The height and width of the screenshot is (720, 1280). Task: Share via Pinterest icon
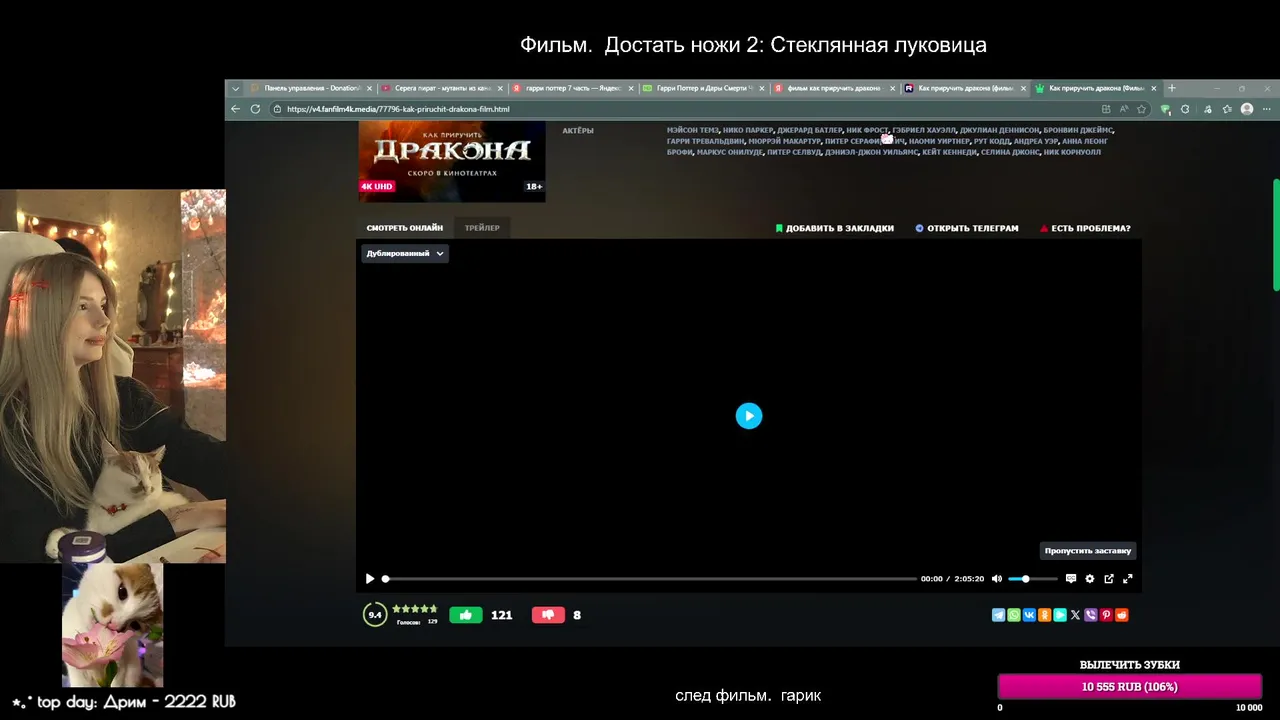[x=1106, y=615]
